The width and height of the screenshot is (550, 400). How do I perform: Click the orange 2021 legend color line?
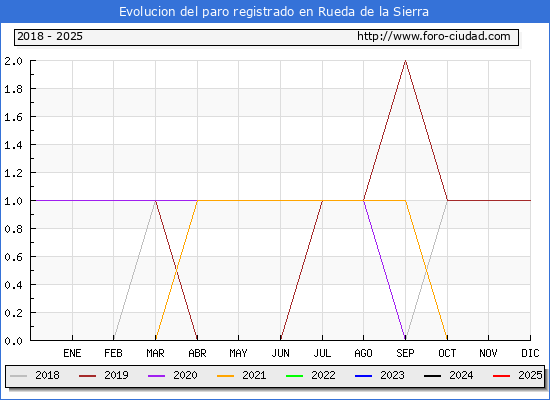226,376
